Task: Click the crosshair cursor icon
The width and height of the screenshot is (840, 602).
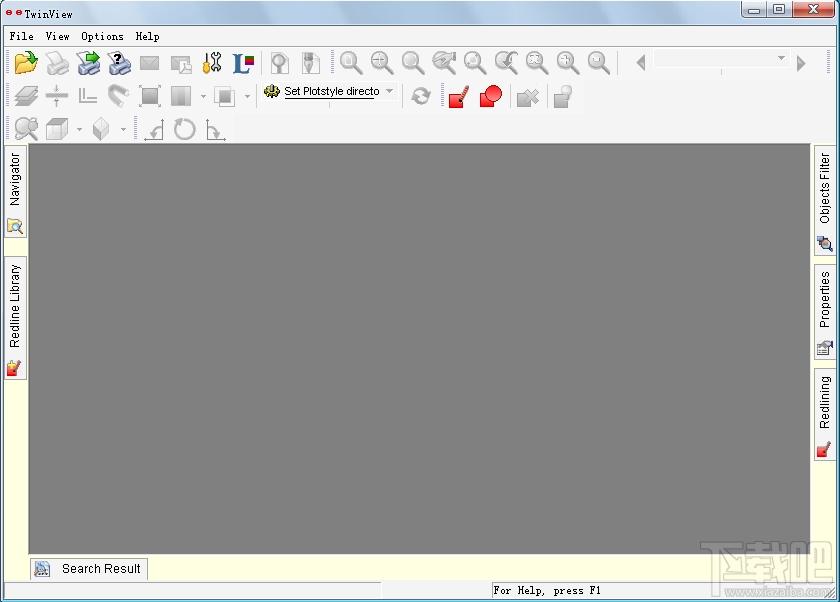Action: click(x=57, y=96)
